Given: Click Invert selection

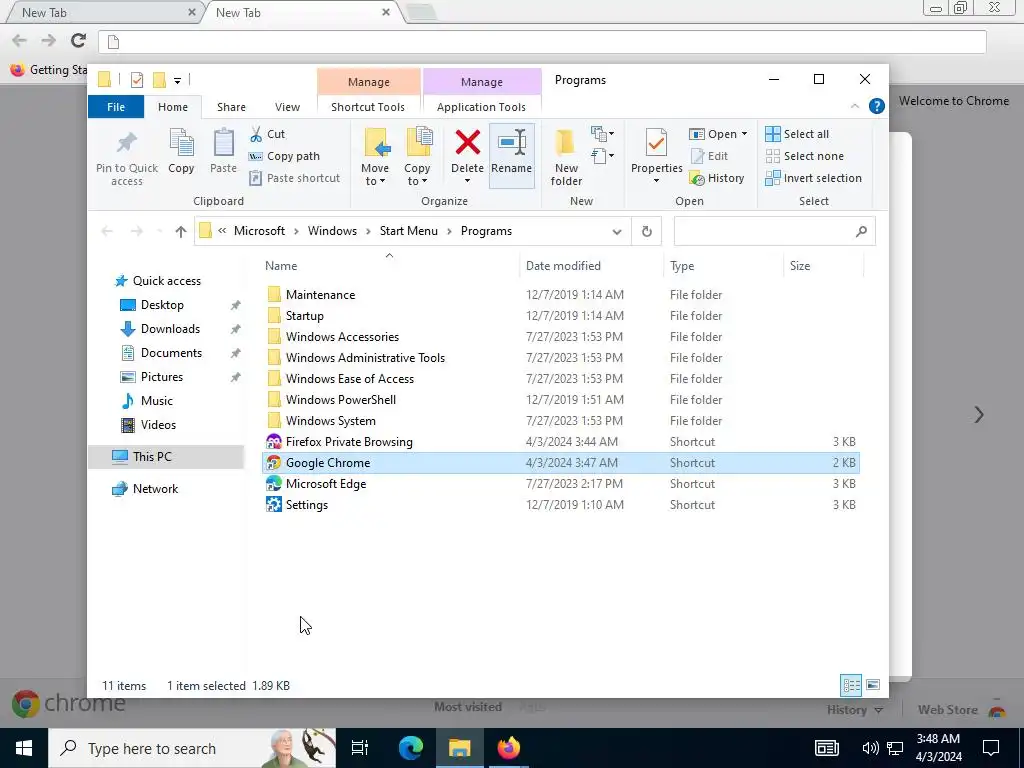Looking at the screenshot, I should point(814,178).
